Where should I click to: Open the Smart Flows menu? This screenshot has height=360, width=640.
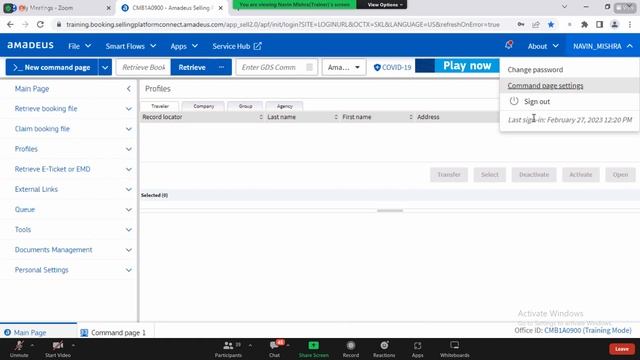131,46
